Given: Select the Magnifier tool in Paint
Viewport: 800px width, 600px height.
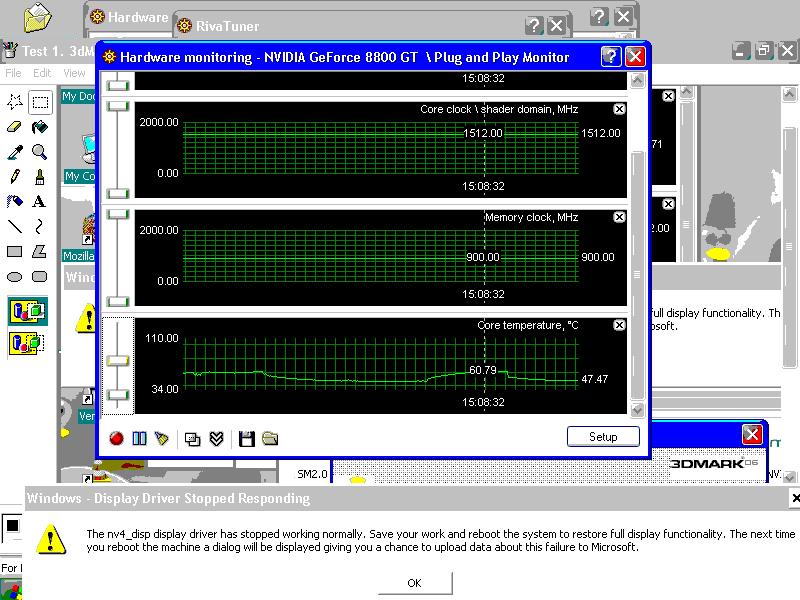Looking at the screenshot, I should [40, 152].
